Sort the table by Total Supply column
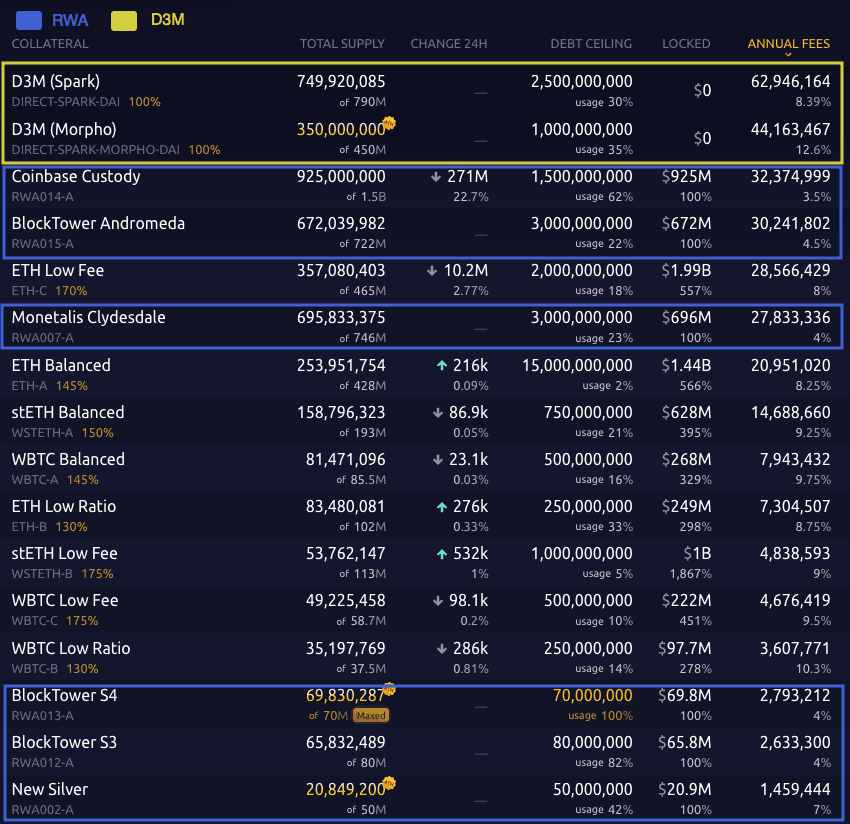This screenshot has width=850, height=824. point(342,44)
